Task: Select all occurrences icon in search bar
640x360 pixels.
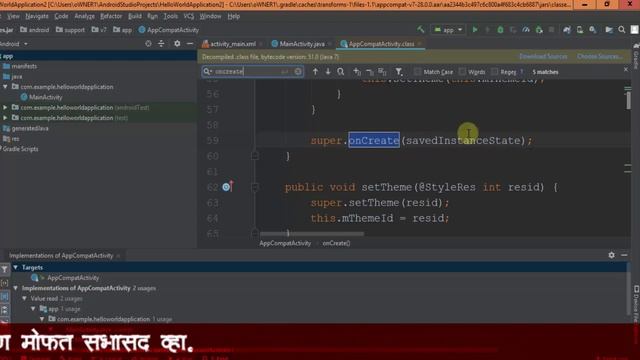Action: 382,71
